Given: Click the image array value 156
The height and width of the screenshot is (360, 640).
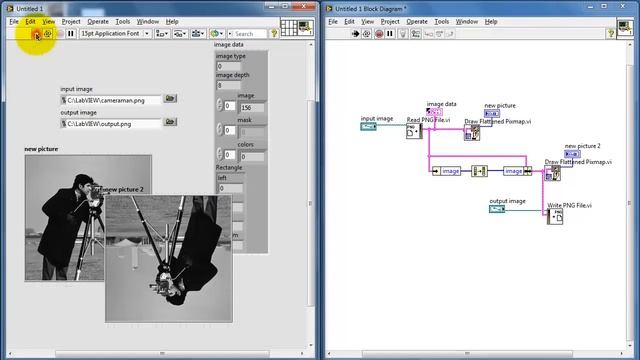Looking at the screenshot, I should click(x=252, y=108).
